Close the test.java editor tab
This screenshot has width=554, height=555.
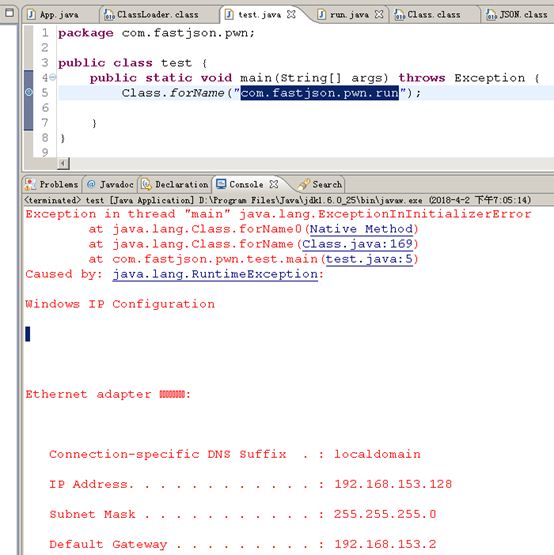click(291, 14)
